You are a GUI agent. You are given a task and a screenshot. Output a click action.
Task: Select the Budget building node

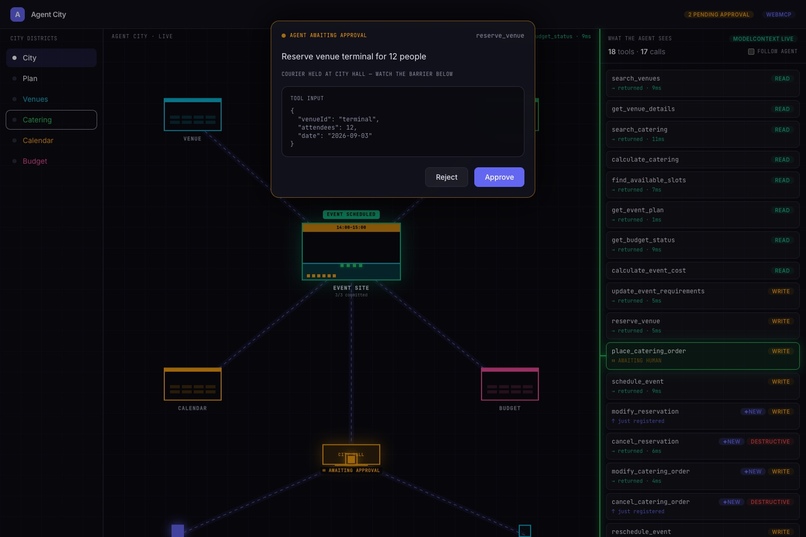(x=510, y=384)
